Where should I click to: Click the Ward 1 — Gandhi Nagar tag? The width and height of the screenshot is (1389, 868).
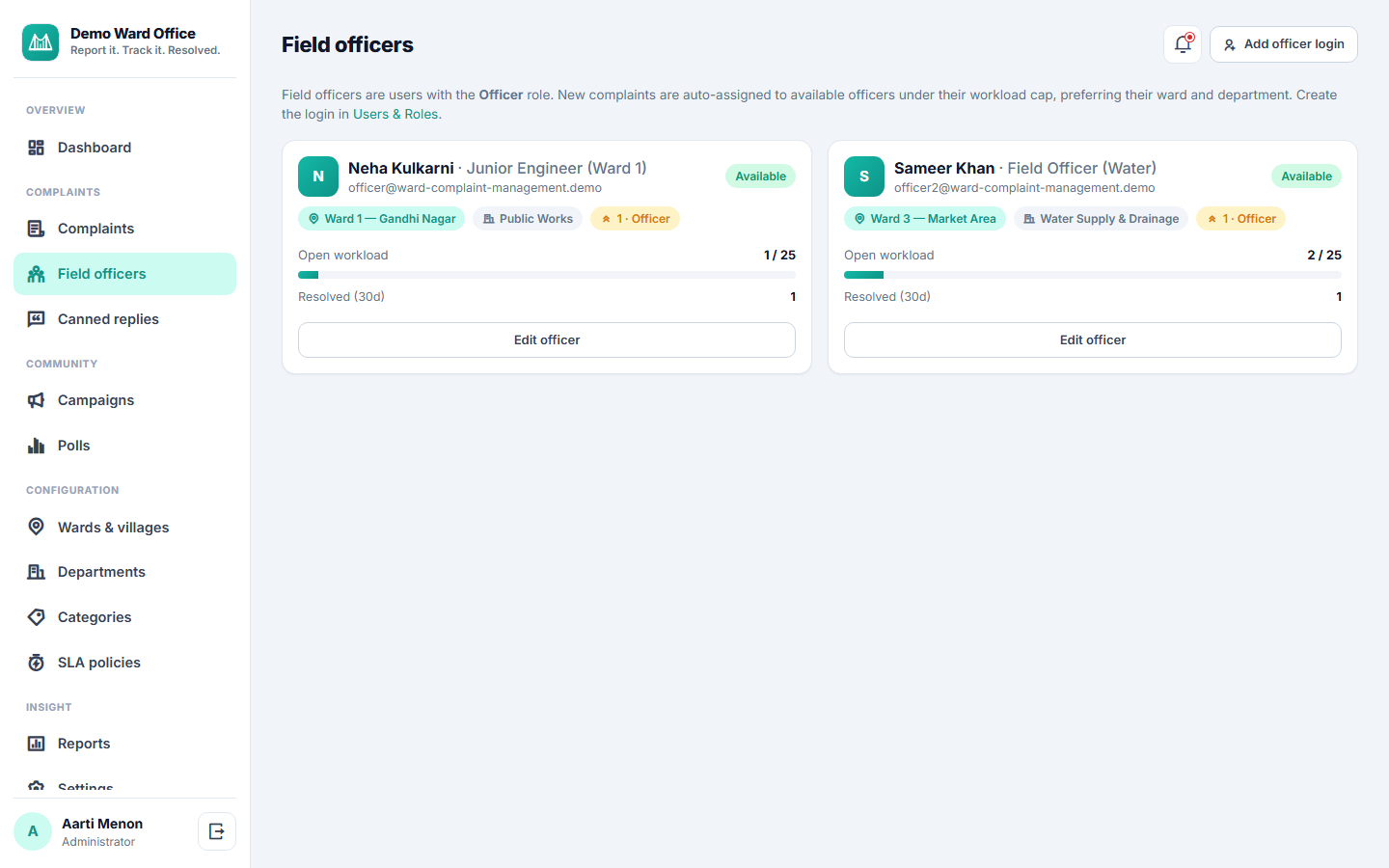(x=381, y=219)
